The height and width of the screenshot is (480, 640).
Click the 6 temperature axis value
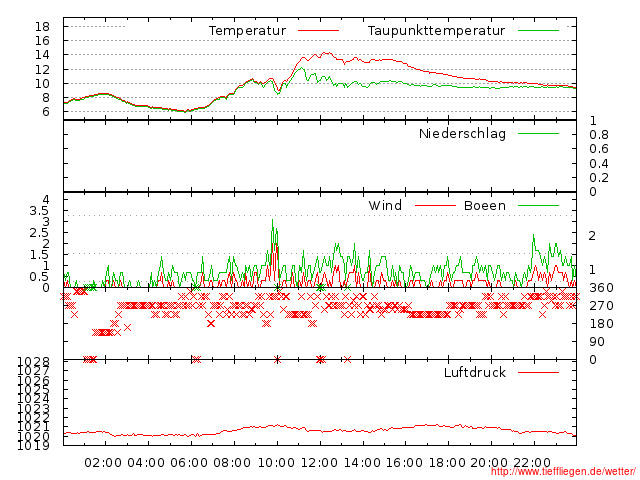click(x=46, y=111)
